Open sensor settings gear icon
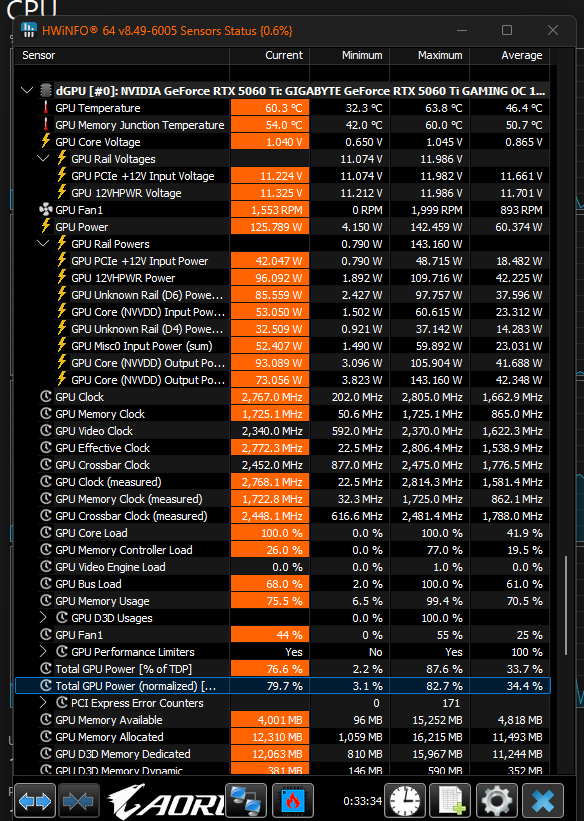The height and width of the screenshot is (821, 584). pyautogui.click(x=497, y=801)
